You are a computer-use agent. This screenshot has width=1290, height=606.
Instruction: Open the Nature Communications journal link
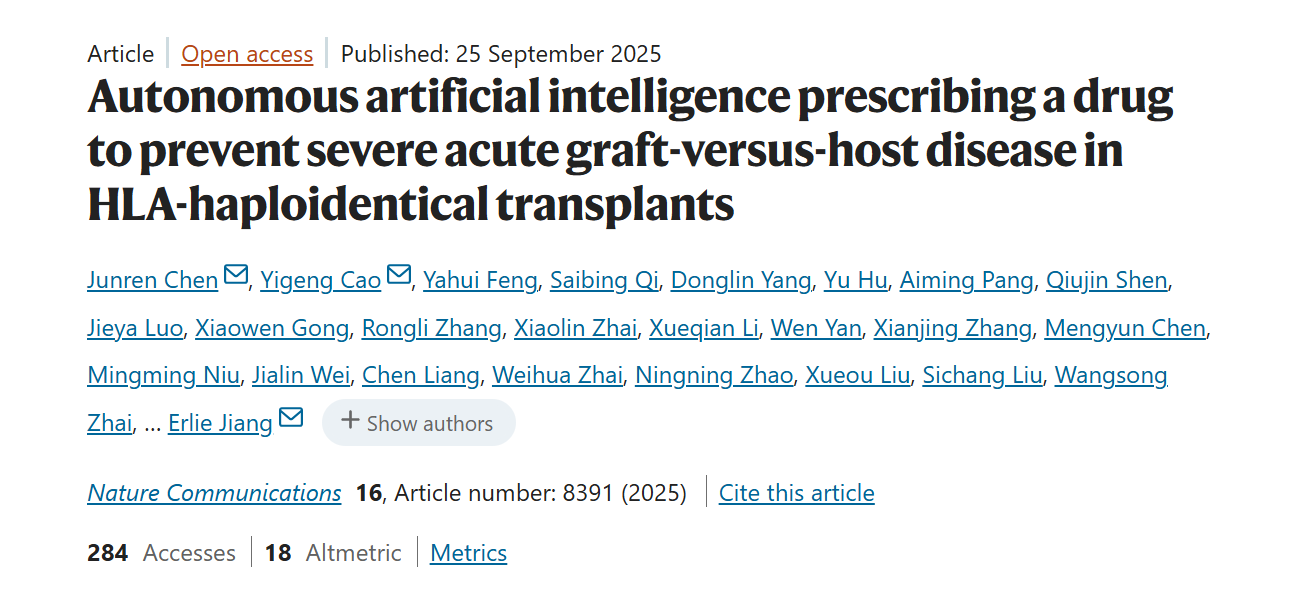click(x=214, y=493)
